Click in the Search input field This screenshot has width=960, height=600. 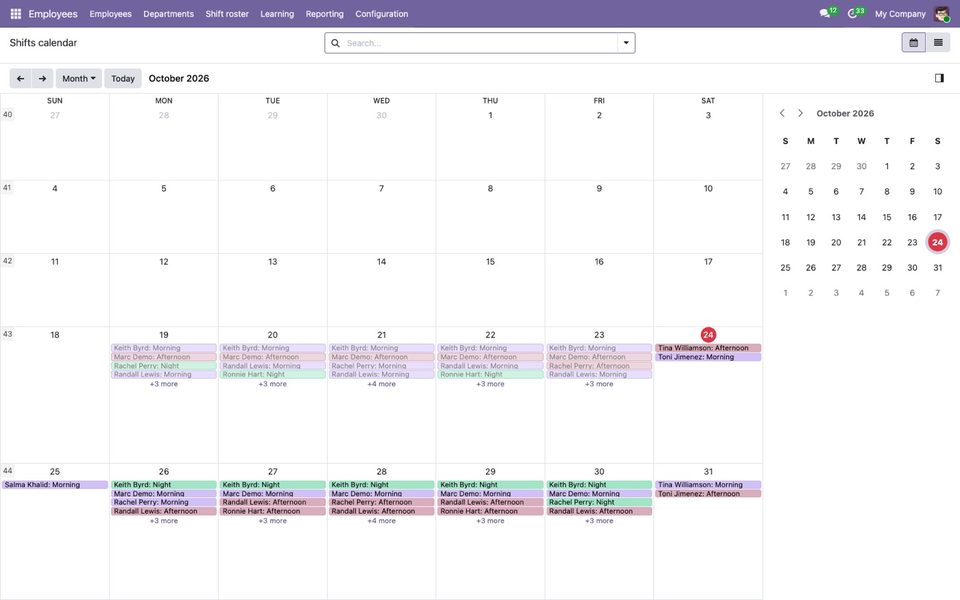coord(481,43)
